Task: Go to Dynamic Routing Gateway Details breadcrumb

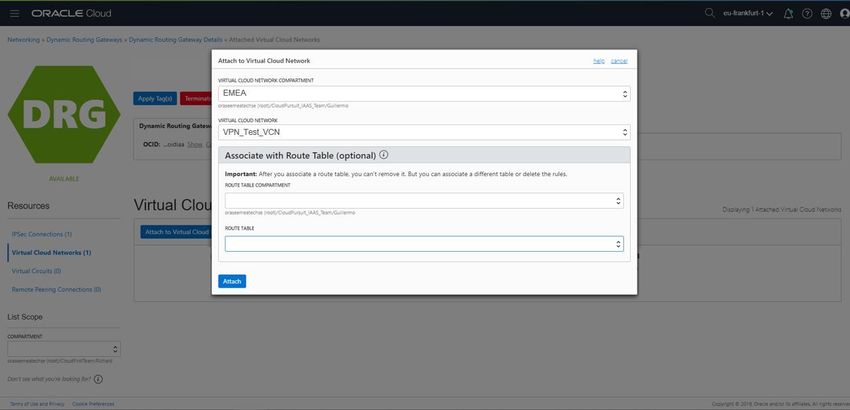Action: (x=176, y=40)
